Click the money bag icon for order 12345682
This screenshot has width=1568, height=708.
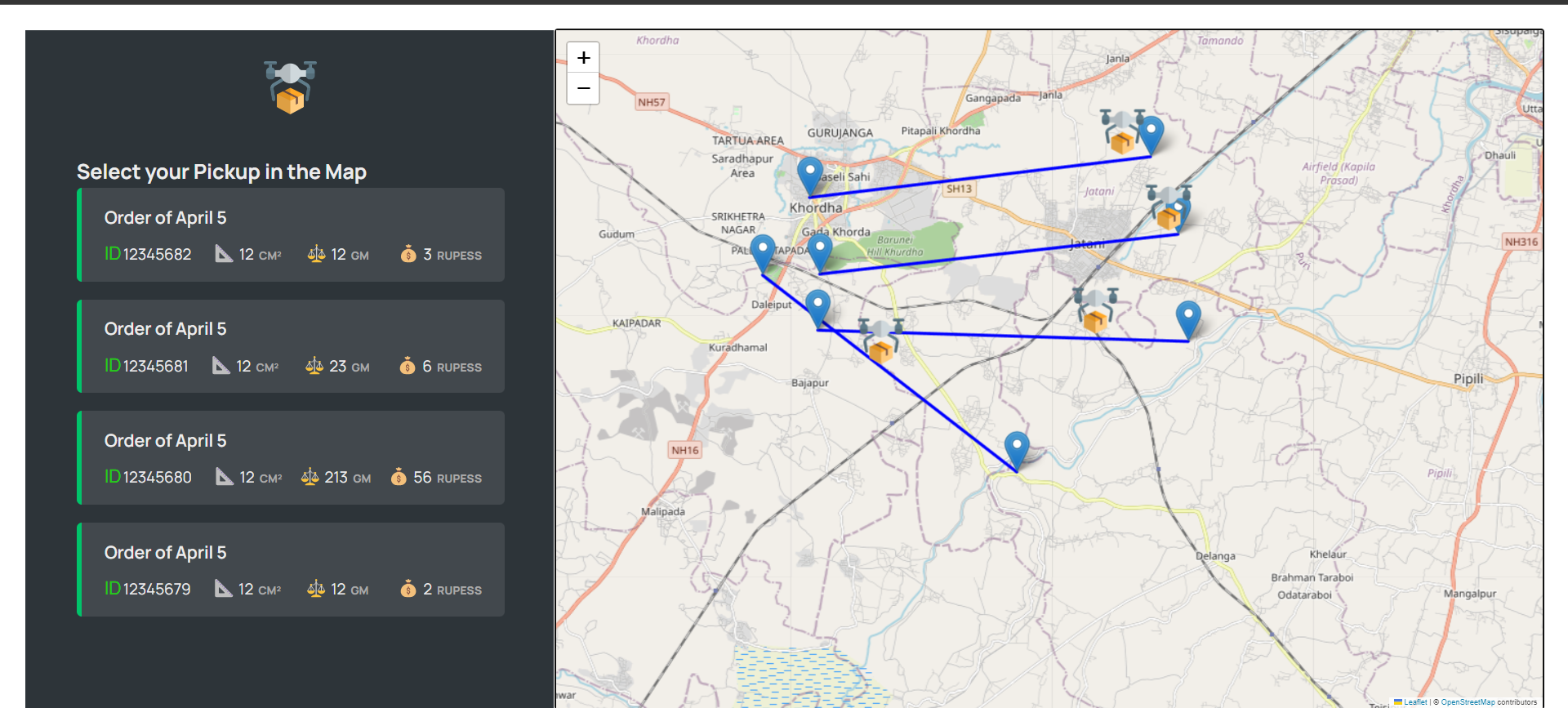pos(408,254)
